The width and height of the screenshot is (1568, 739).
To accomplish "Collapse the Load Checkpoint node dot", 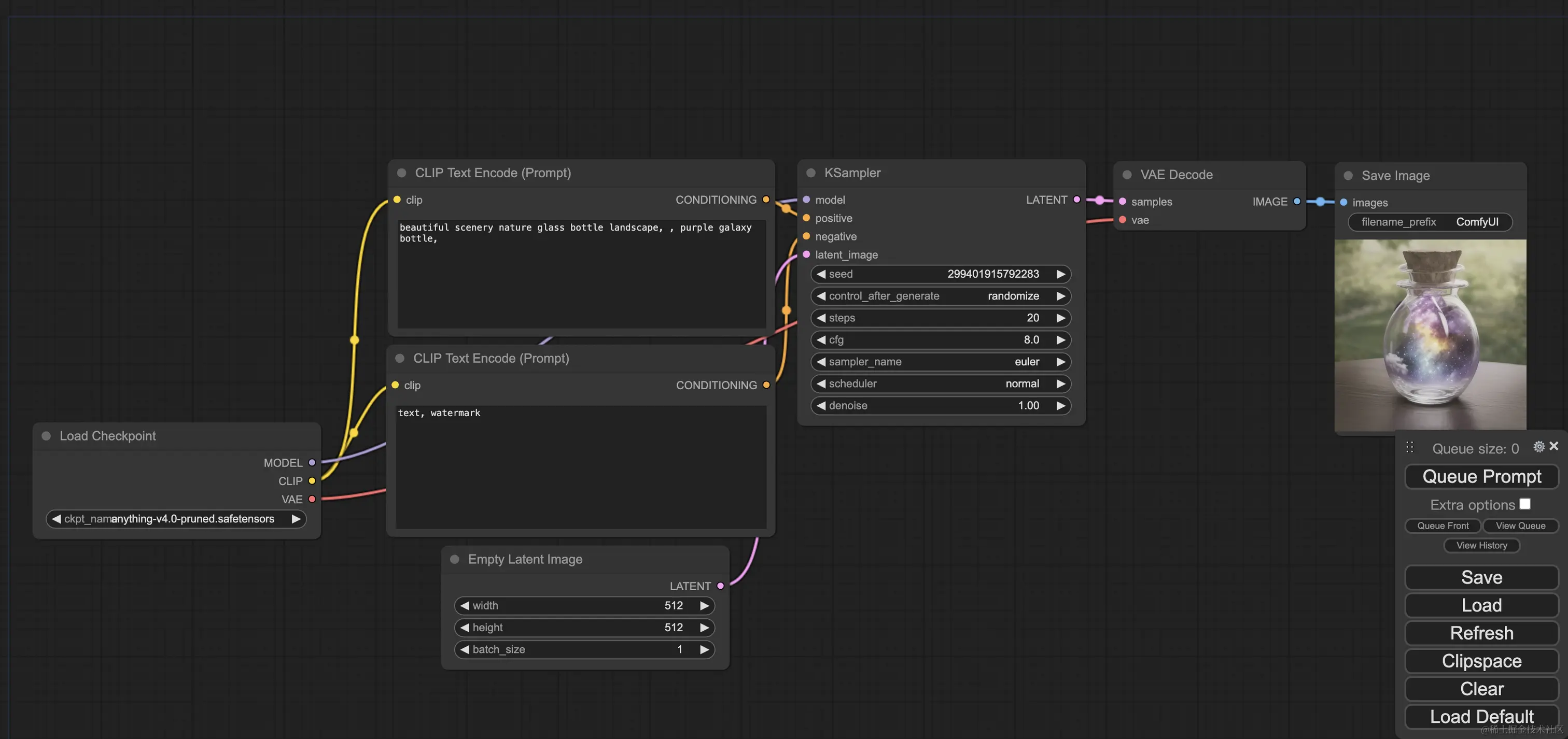I will click(x=46, y=435).
